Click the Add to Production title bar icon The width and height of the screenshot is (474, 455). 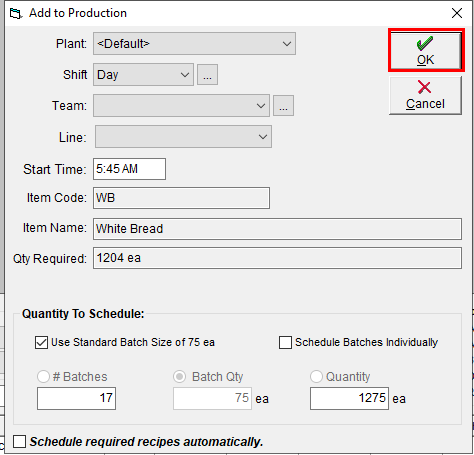coord(15,13)
